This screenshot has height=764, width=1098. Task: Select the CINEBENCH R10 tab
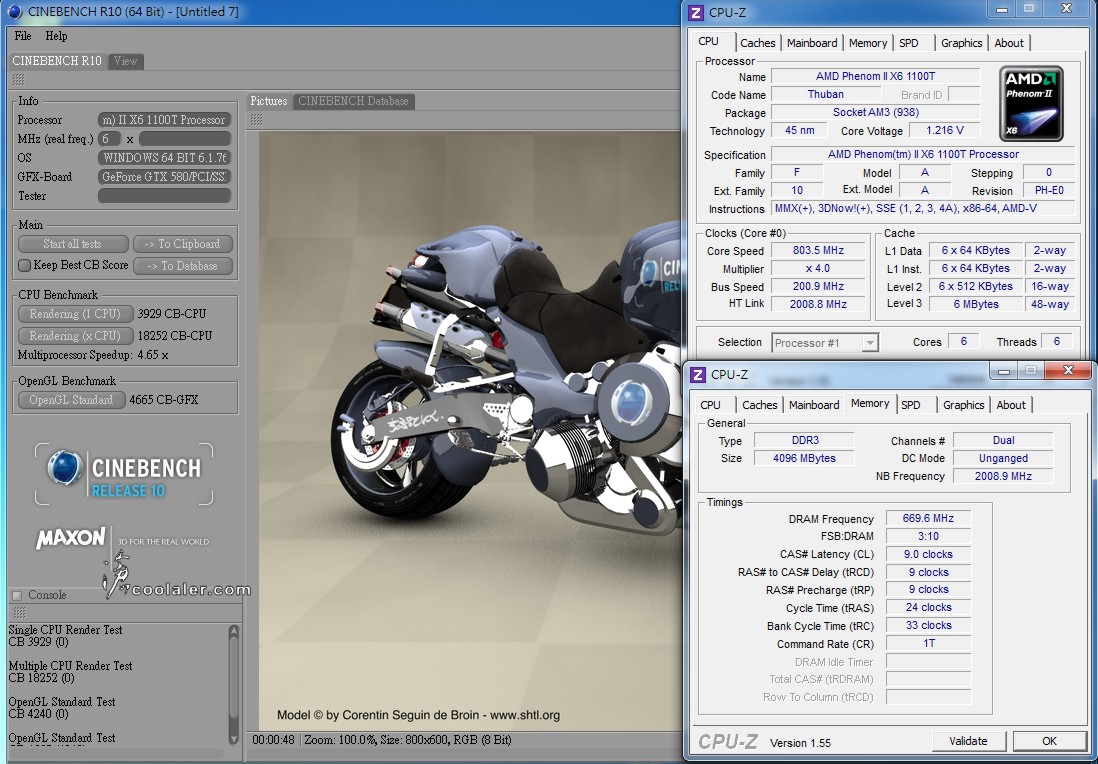pos(57,61)
